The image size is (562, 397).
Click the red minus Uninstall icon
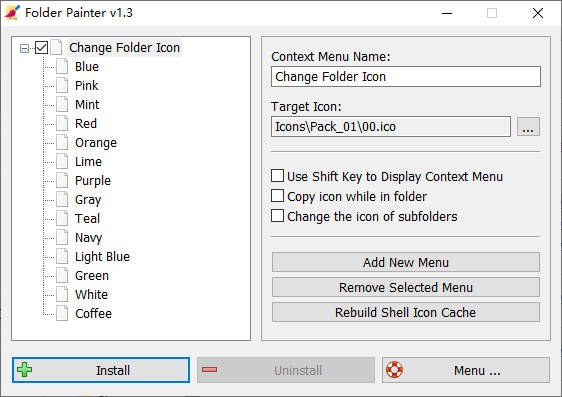[x=209, y=369]
